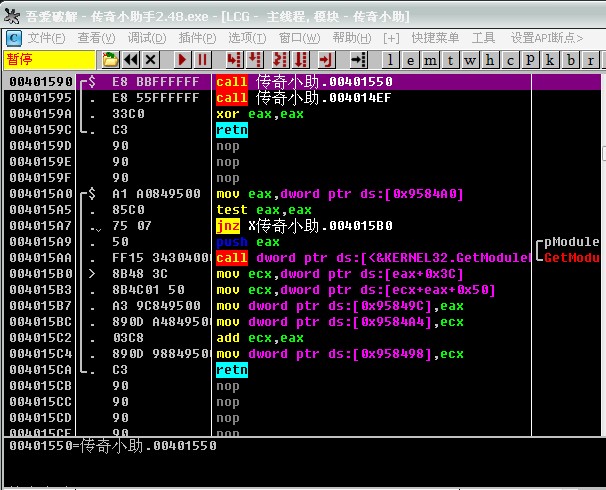Select mov ecx,dword ptr ds:[eax+0x3C]
606x490 pixels.
pos(340,274)
